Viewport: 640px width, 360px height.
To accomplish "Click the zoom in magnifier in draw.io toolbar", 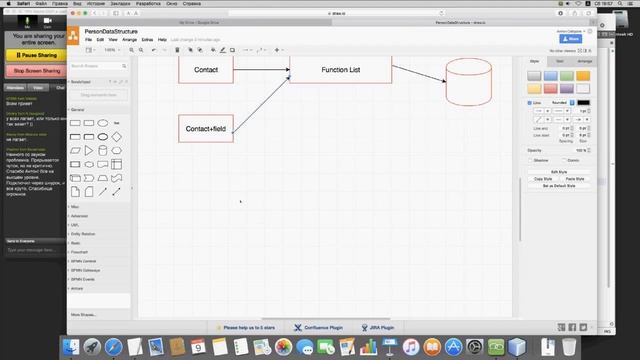I will [131, 50].
